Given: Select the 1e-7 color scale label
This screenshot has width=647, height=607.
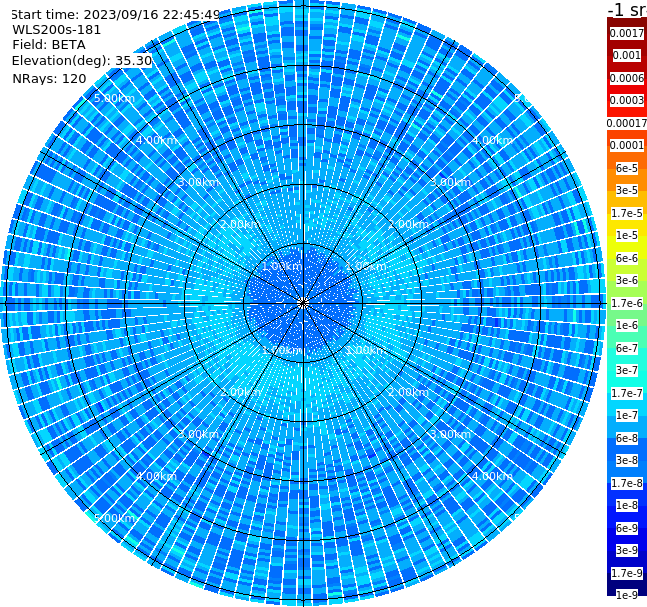Looking at the screenshot, I should (627, 415).
